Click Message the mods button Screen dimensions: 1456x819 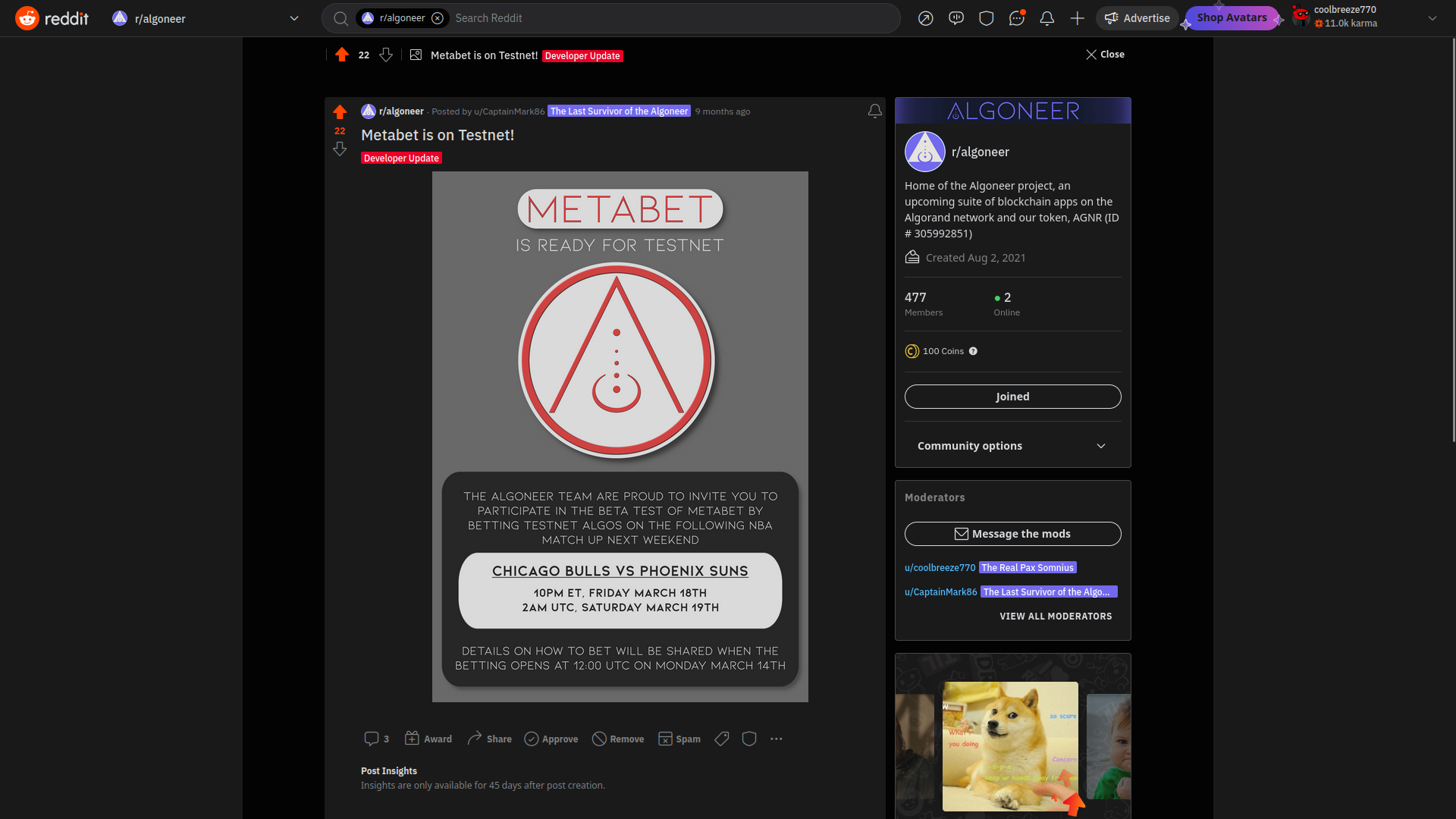[1012, 534]
